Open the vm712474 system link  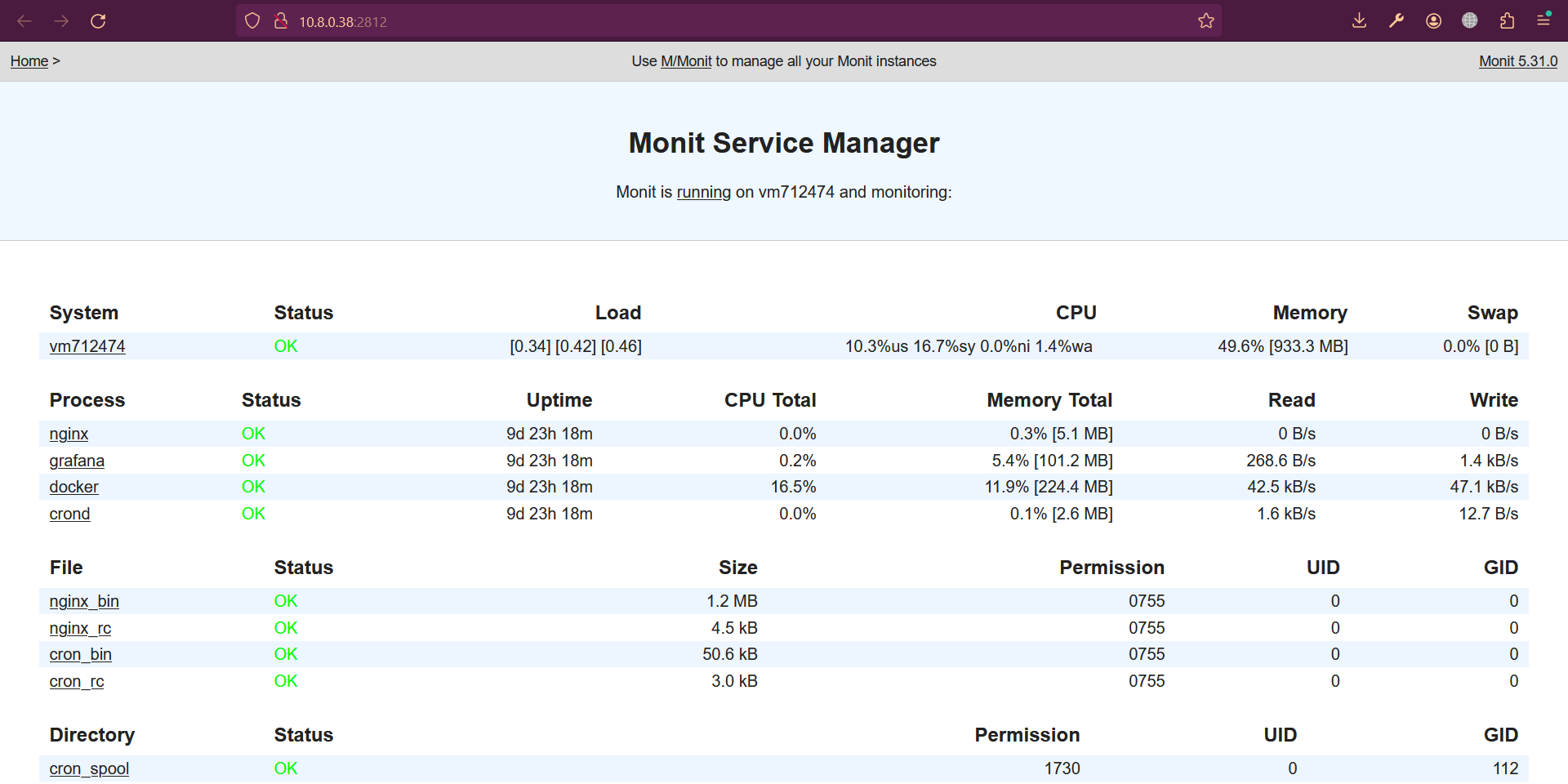87,346
